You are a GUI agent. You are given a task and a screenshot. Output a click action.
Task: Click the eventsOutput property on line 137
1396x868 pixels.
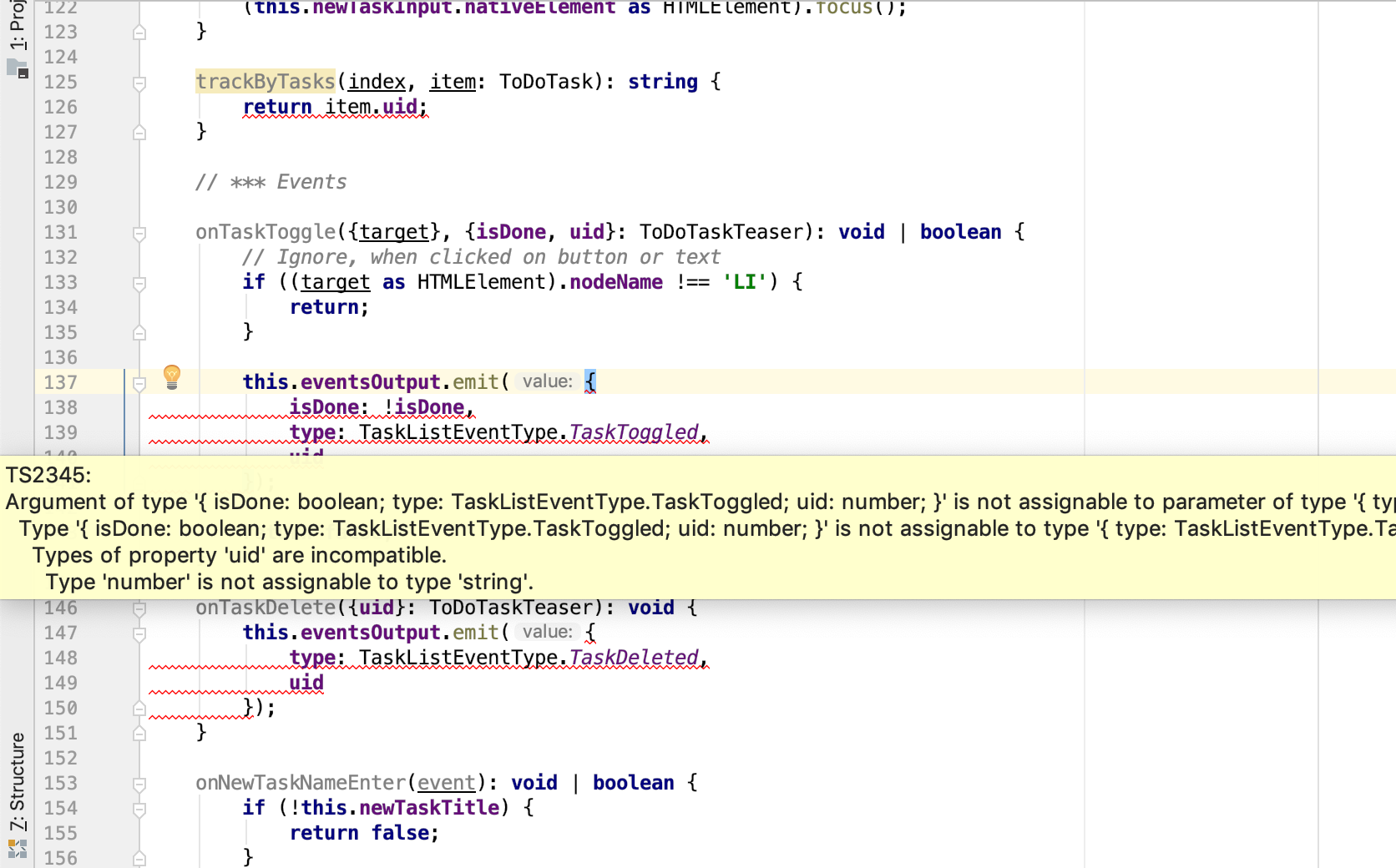(x=370, y=382)
